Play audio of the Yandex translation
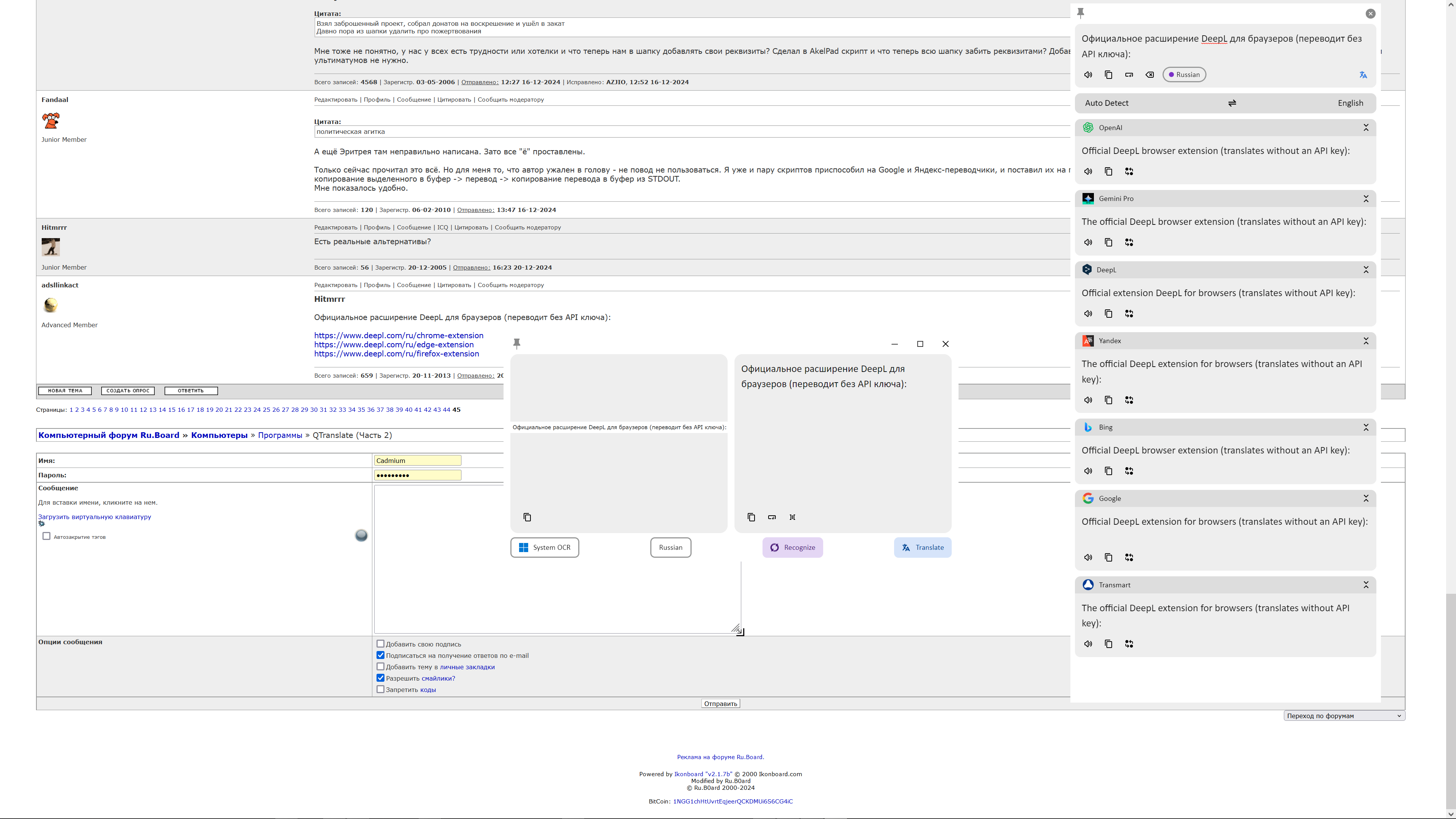1456x819 pixels. (1088, 400)
